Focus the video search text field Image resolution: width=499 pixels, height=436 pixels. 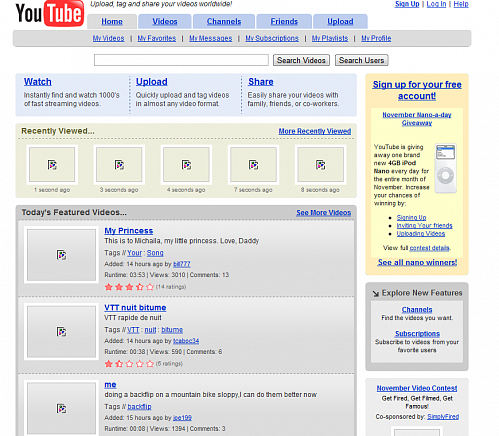181,60
